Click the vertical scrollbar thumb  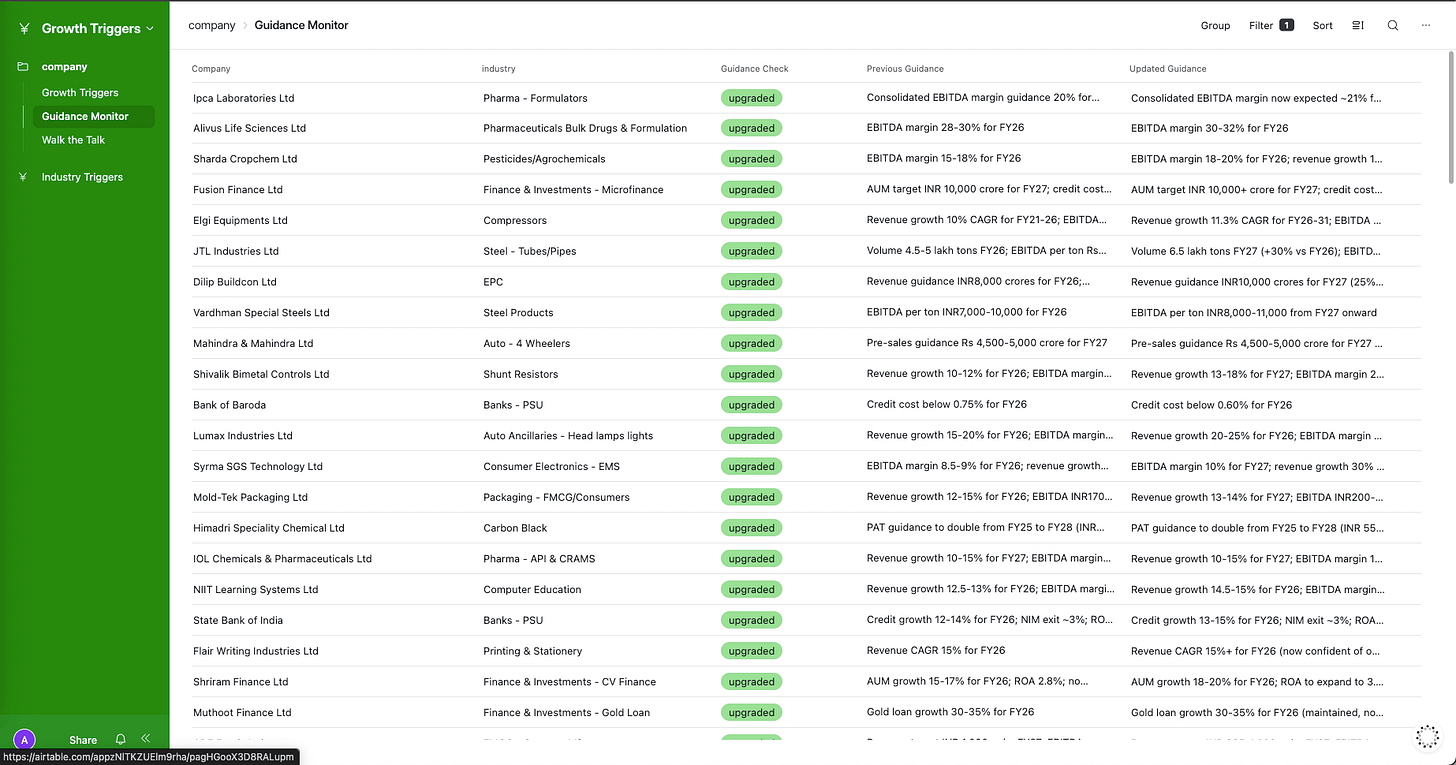pyautogui.click(x=1452, y=120)
